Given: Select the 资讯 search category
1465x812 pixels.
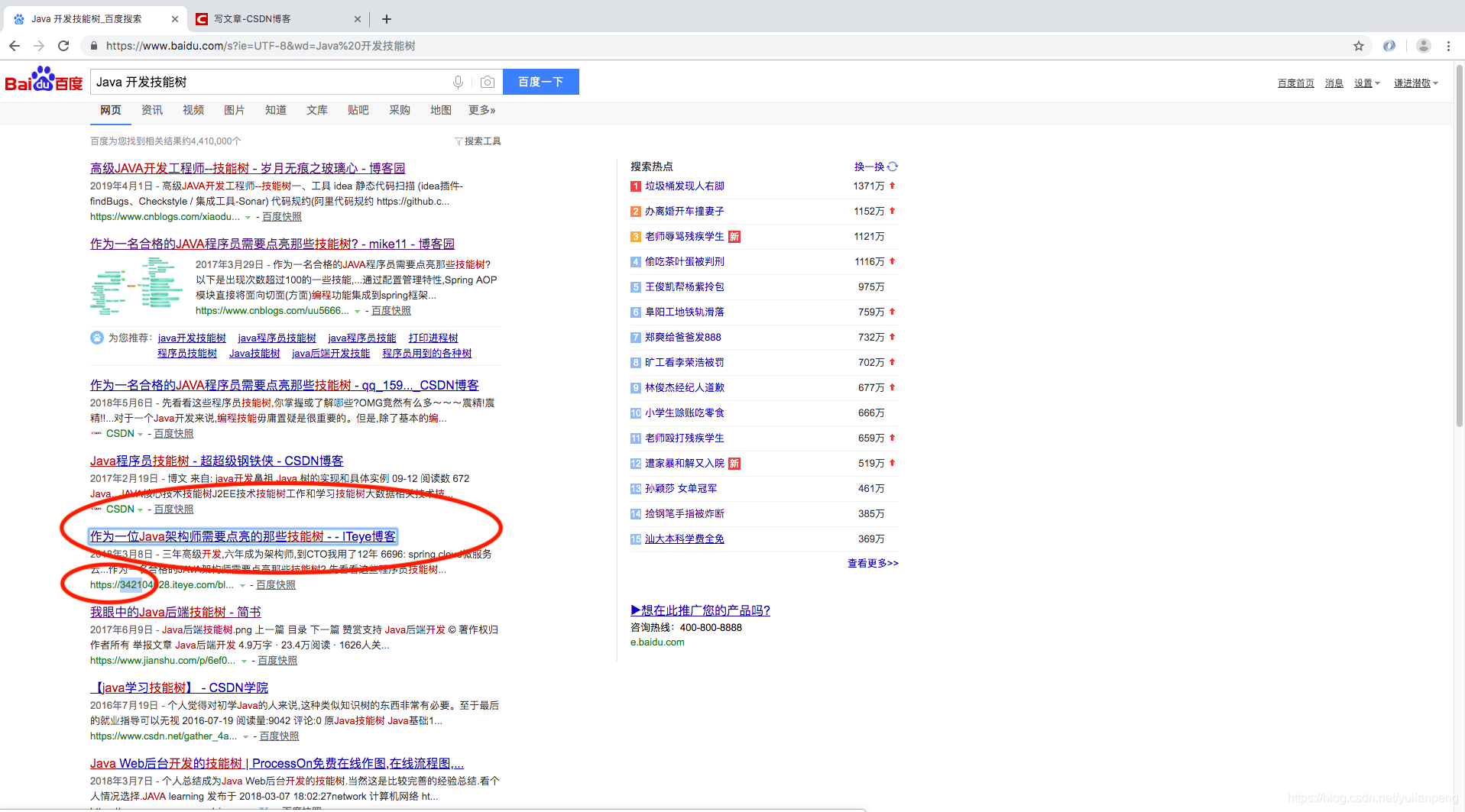Looking at the screenshot, I should pyautogui.click(x=152, y=111).
